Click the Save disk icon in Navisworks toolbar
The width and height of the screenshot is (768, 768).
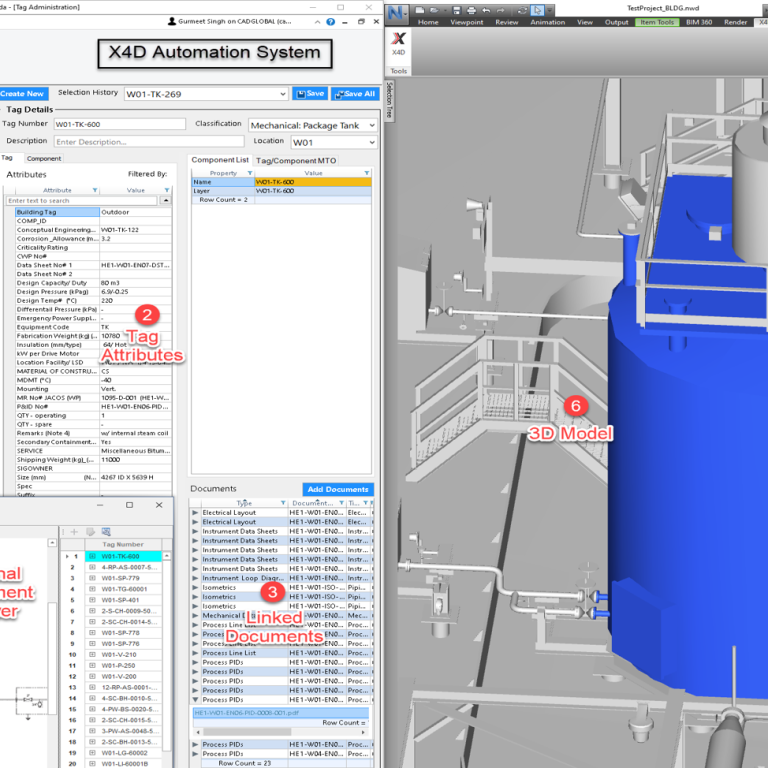456,10
